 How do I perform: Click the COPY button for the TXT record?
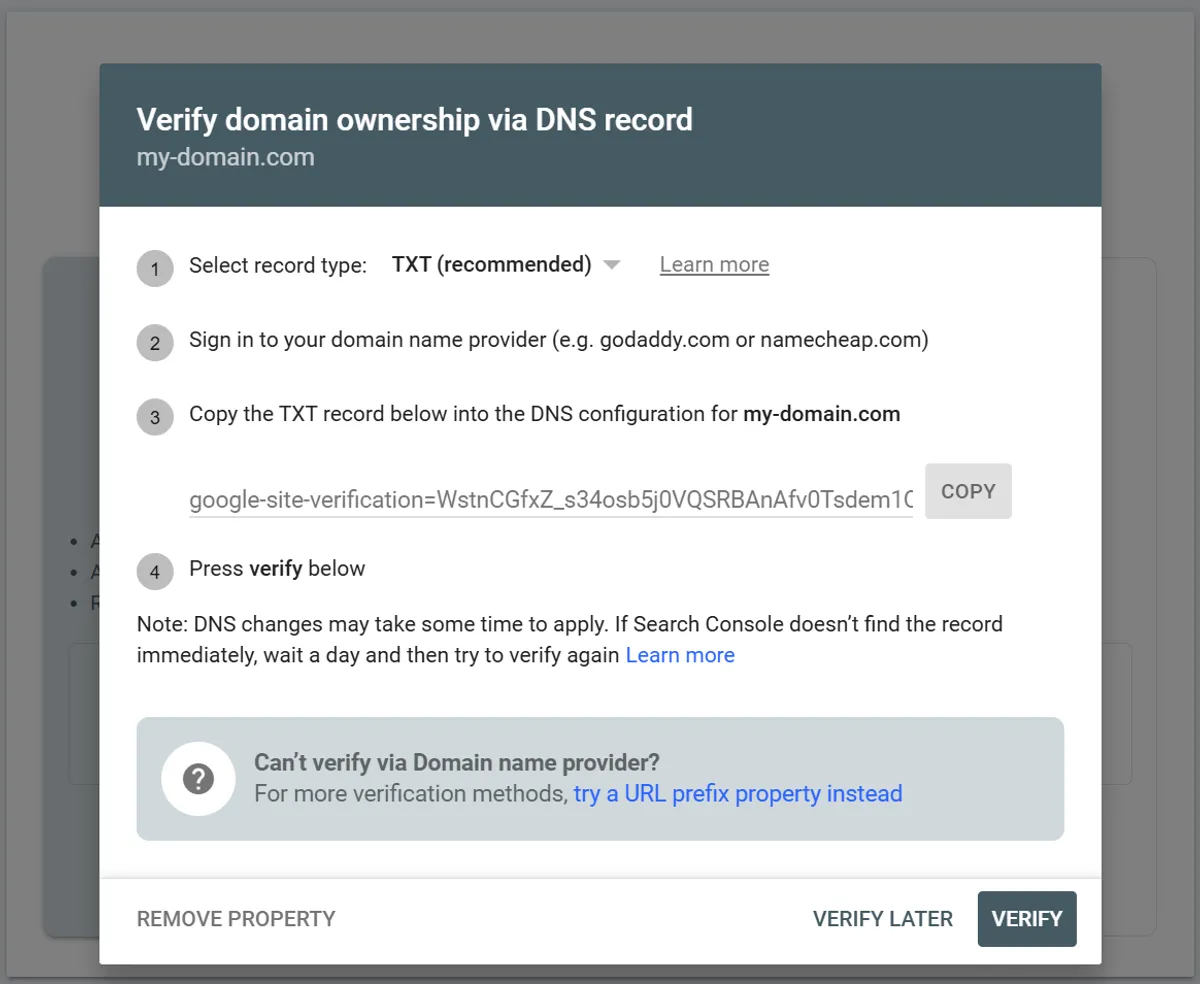coord(967,491)
